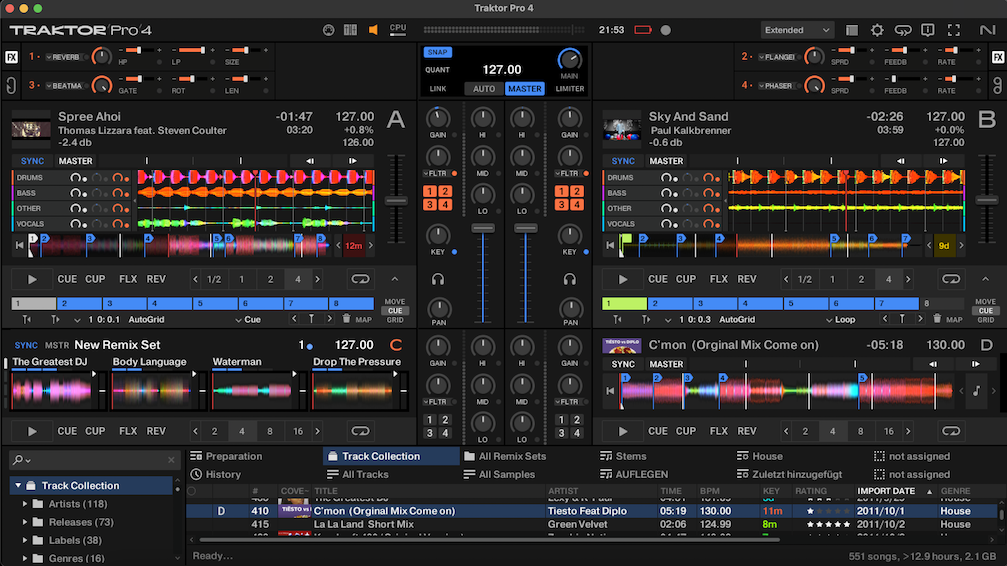Toggle fullscreen mode icon in header
The image size is (1007, 566).
pos(954,30)
